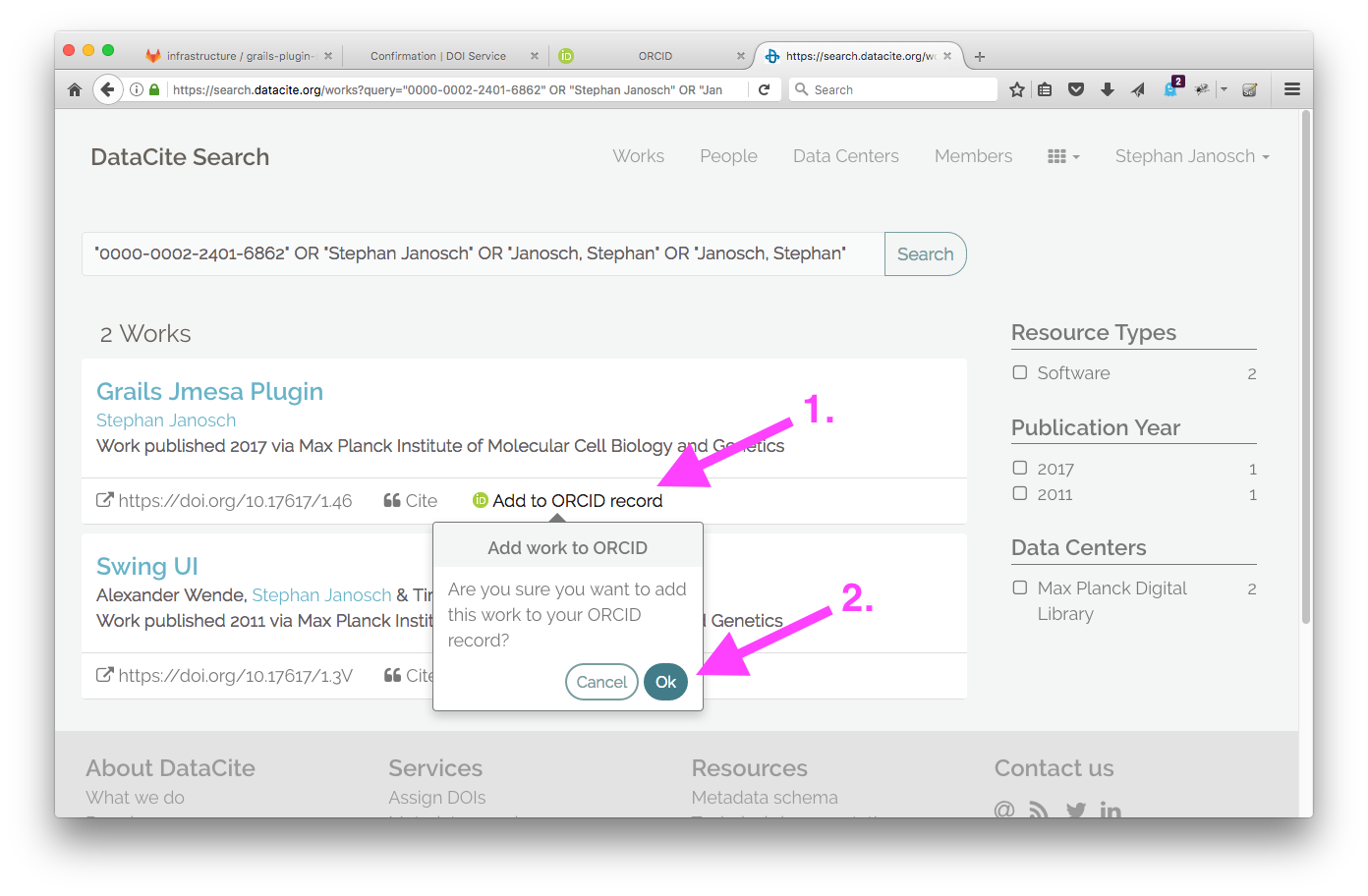The image size is (1368, 896).
Task: Click the external link icon beside doi 10.17617/1.46
Action: (x=104, y=500)
